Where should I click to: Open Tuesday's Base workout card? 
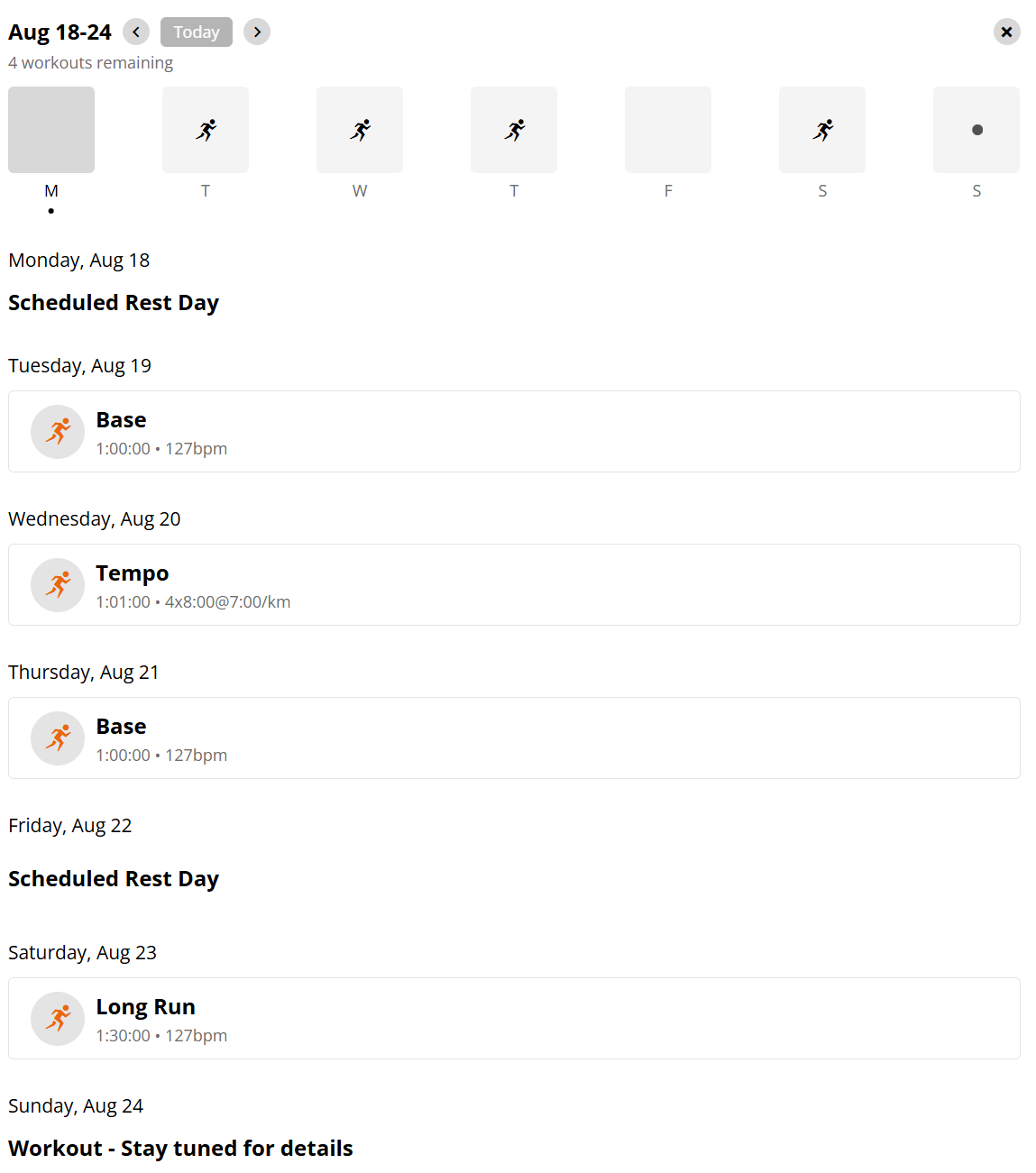(x=514, y=432)
